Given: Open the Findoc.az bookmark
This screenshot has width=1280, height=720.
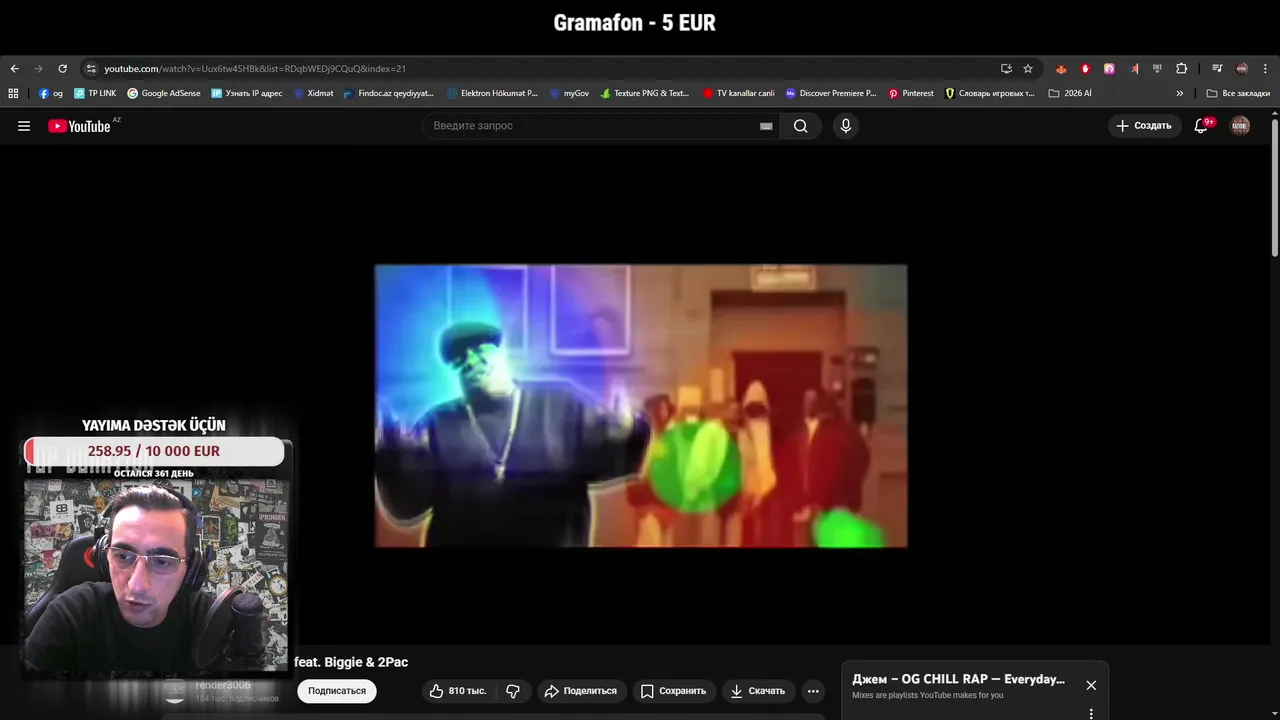Looking at the screenshot, I should pyautogui.click(x=389, y=93).
